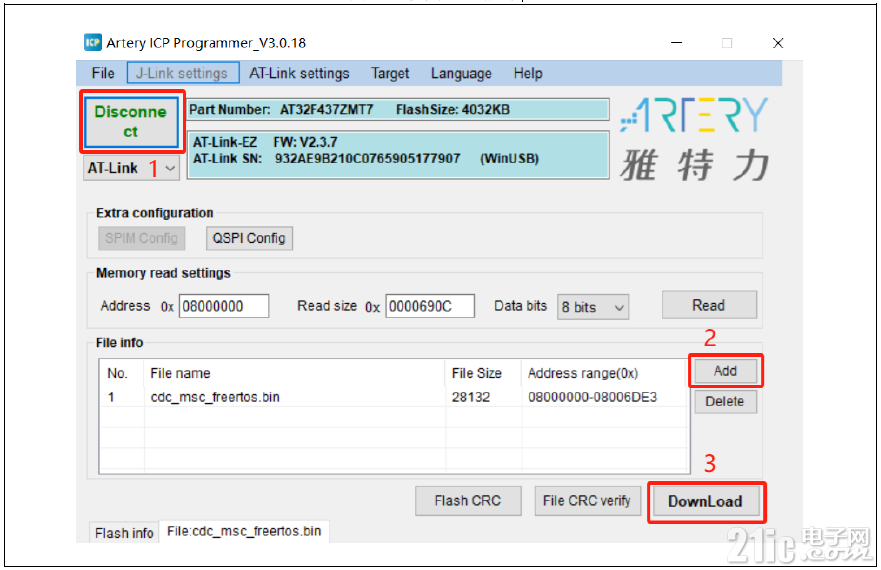This screenshot has height=570, width=881.
Task: Close the Artery ICP Programmer window
Action: click(x=778, y=43)
